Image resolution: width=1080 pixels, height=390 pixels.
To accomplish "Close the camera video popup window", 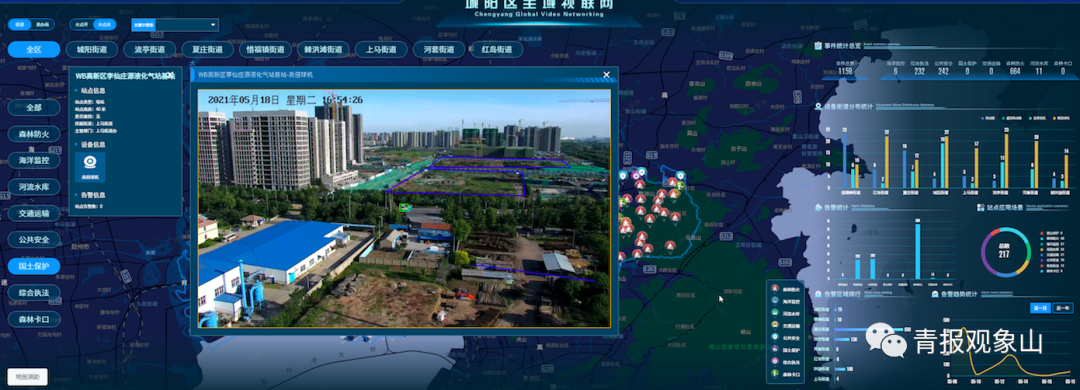I will 606,74.
